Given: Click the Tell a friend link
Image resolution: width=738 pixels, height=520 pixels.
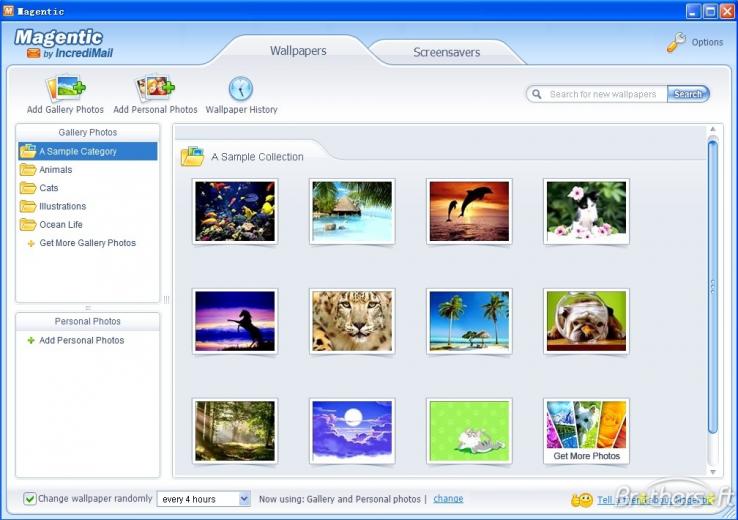Looking at the screenshot, I should 655,500.
